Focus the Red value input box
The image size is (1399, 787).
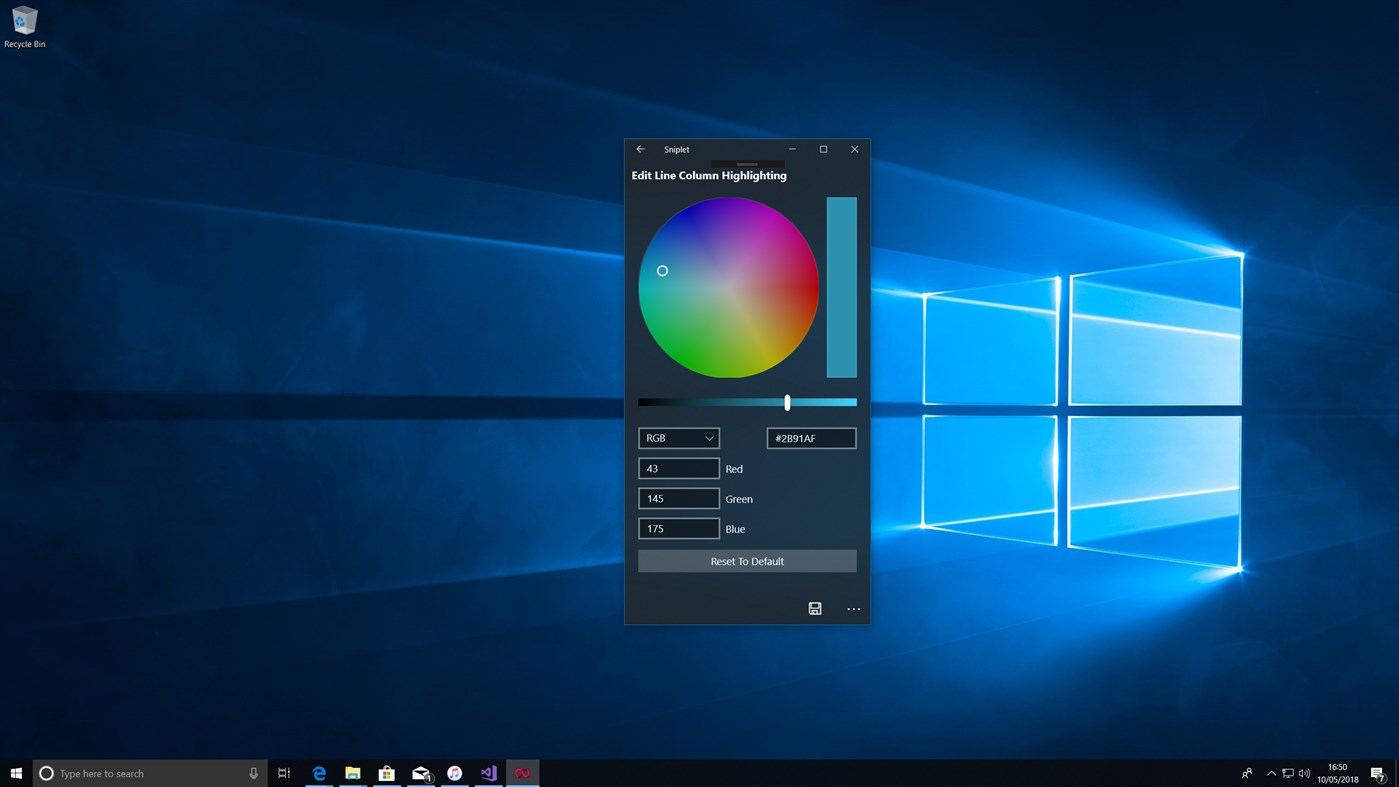pos(679,468)
